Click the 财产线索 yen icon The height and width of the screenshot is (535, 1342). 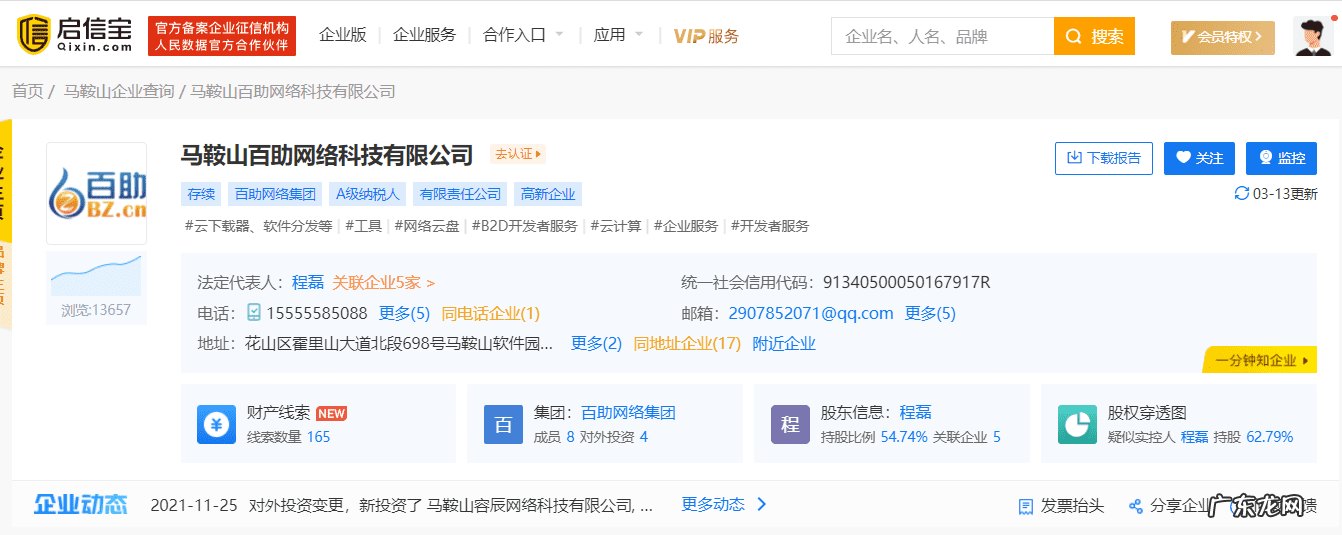click(x=216, y=424)
